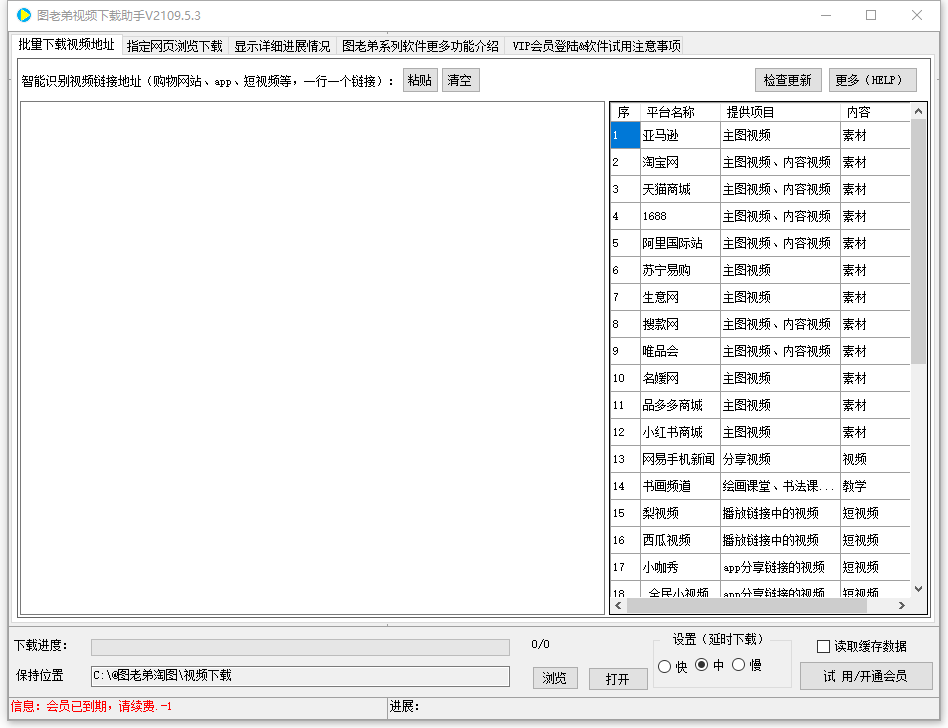Click the 打开 open folder button
The width and height of the screenshot is (948, 728).
click(618, 678)
